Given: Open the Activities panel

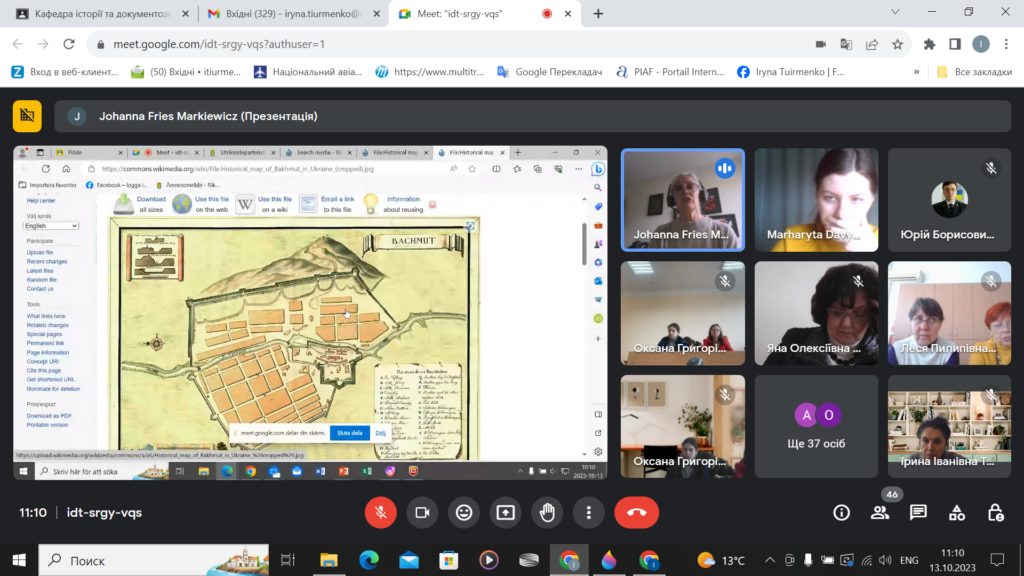Looking at the screenshot, I should (957, 512).
